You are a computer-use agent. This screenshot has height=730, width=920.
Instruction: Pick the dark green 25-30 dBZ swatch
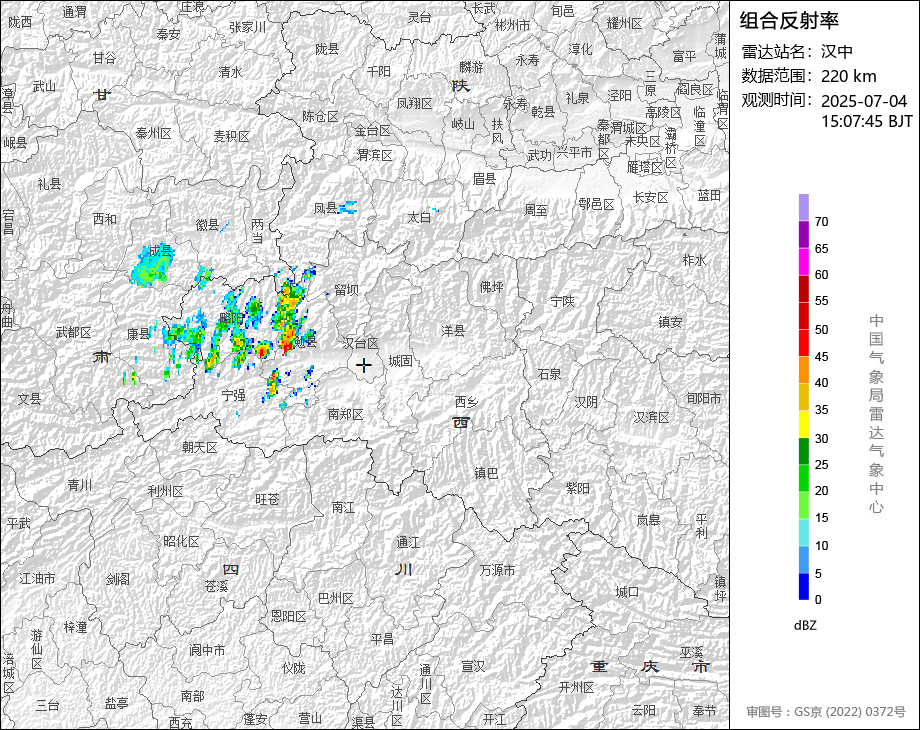(x=804, y=451)
